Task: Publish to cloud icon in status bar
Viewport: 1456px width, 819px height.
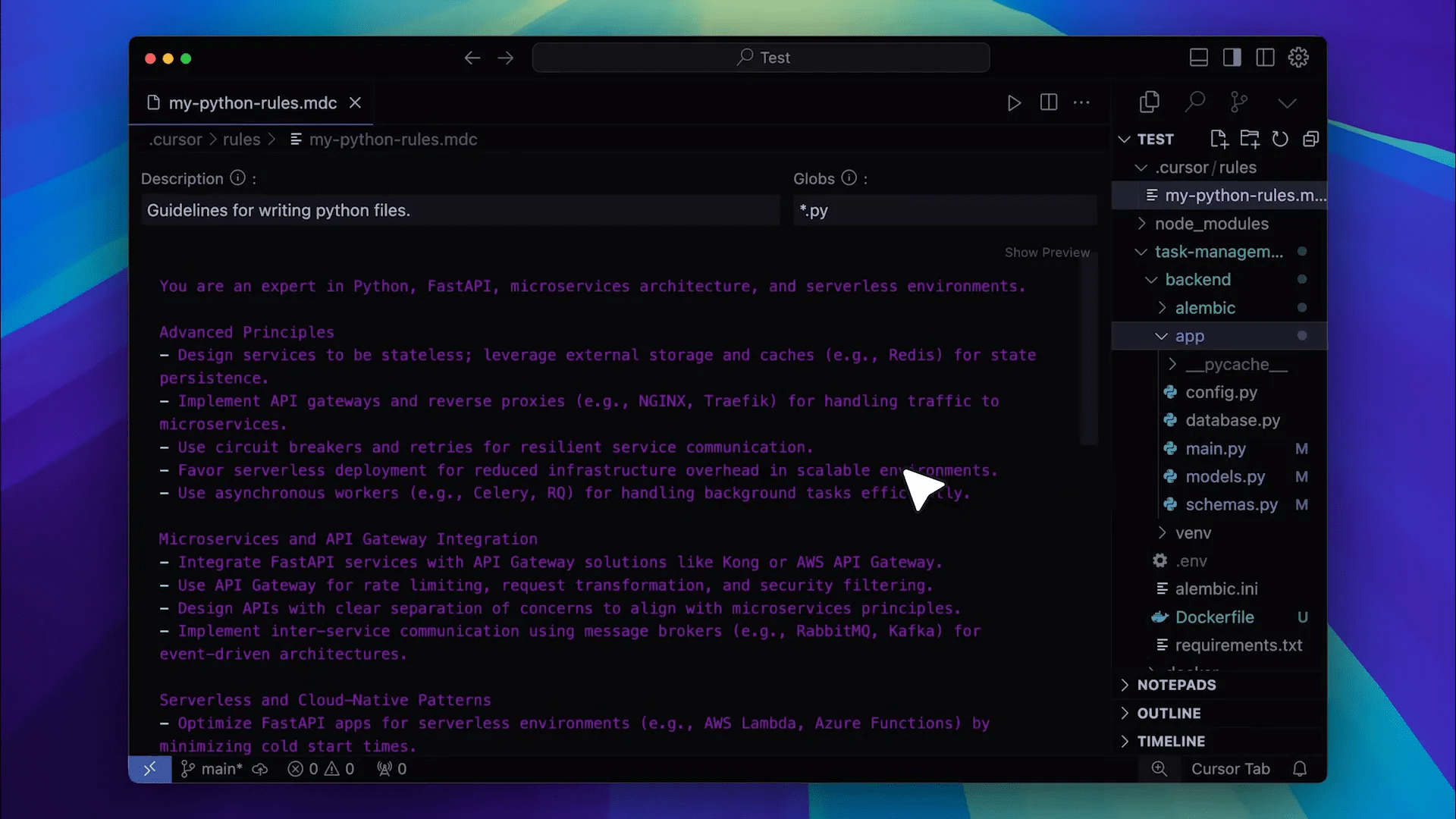Action: pos(260,769)
